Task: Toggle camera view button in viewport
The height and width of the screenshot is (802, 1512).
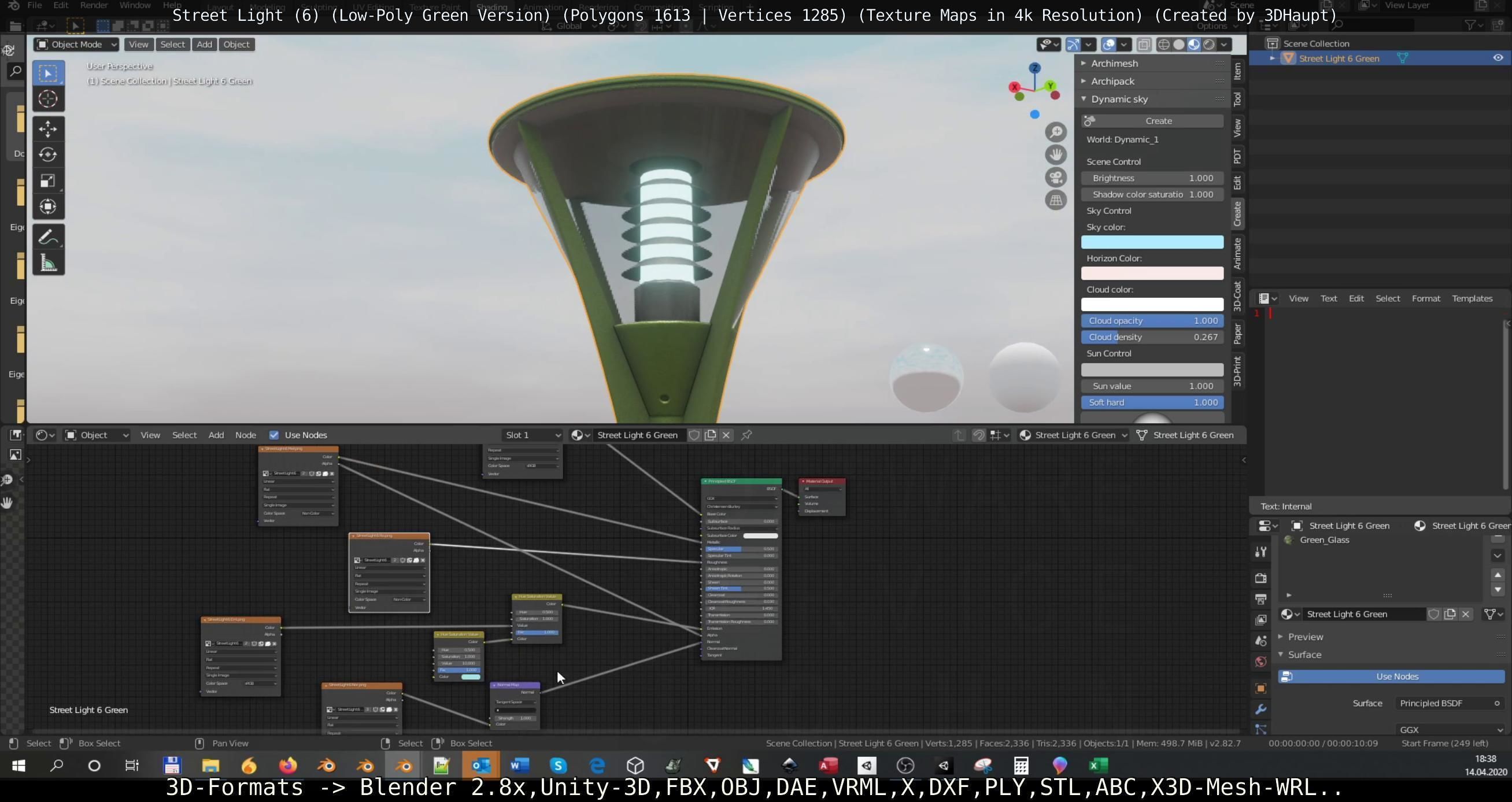Action: [x=1055, y=178]
